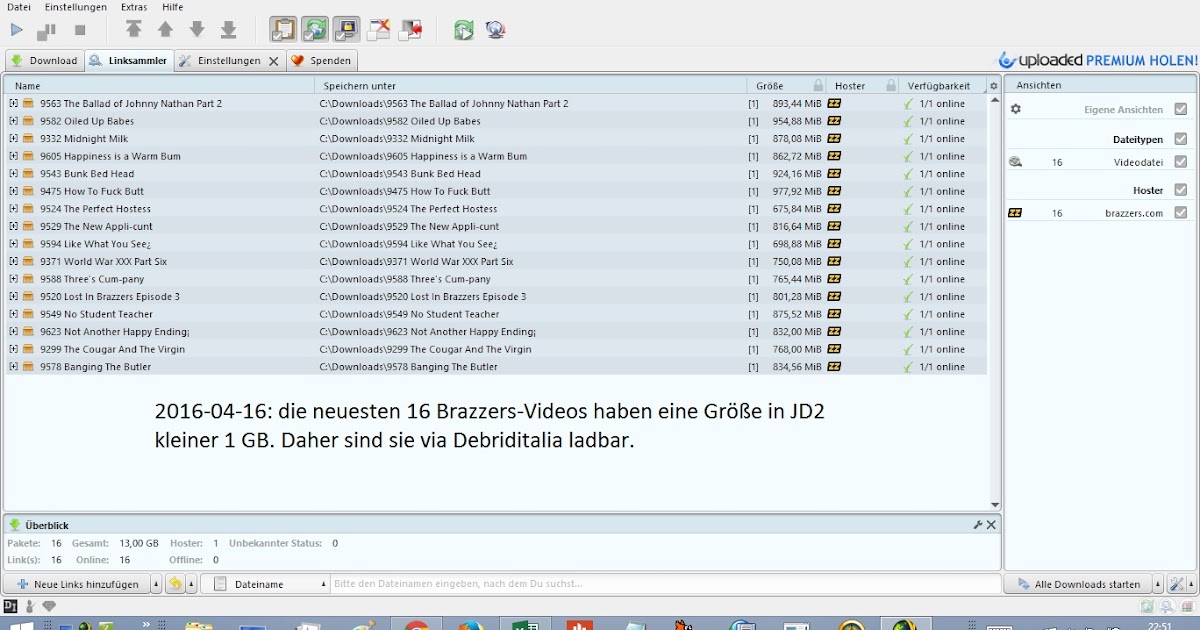Expand package 9543 Bunk Bed Head
This screenshot has height=630, width=1200.
13,174
